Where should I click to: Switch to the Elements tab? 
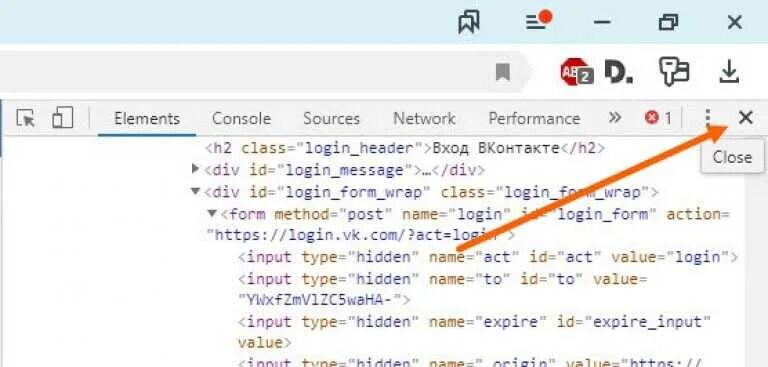coord(147,119)
